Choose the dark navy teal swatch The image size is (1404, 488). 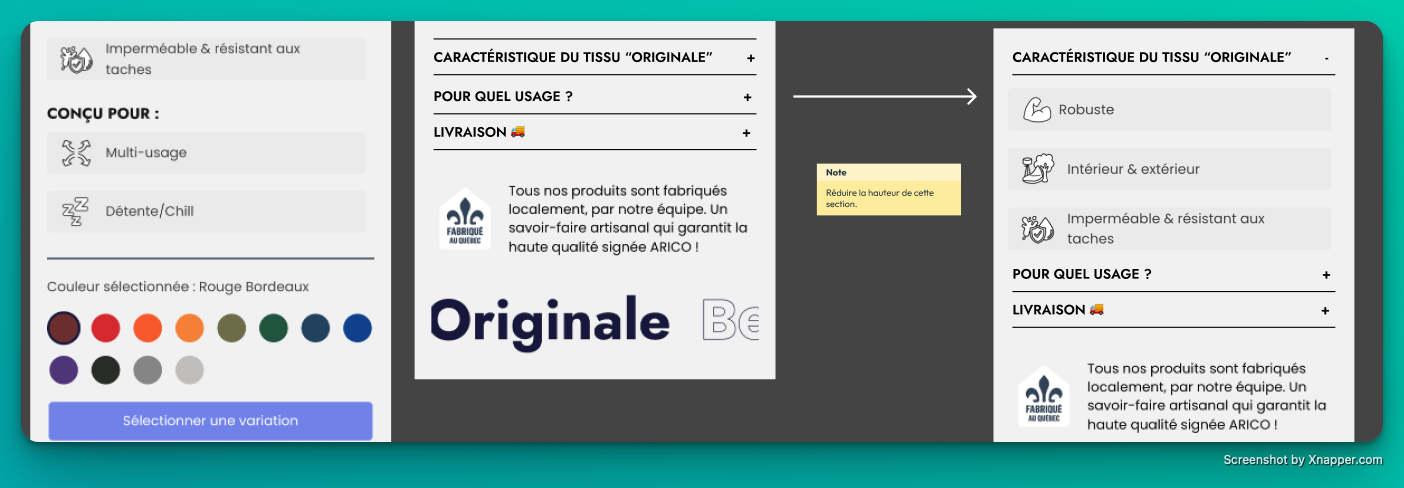[x=316, y=327]
